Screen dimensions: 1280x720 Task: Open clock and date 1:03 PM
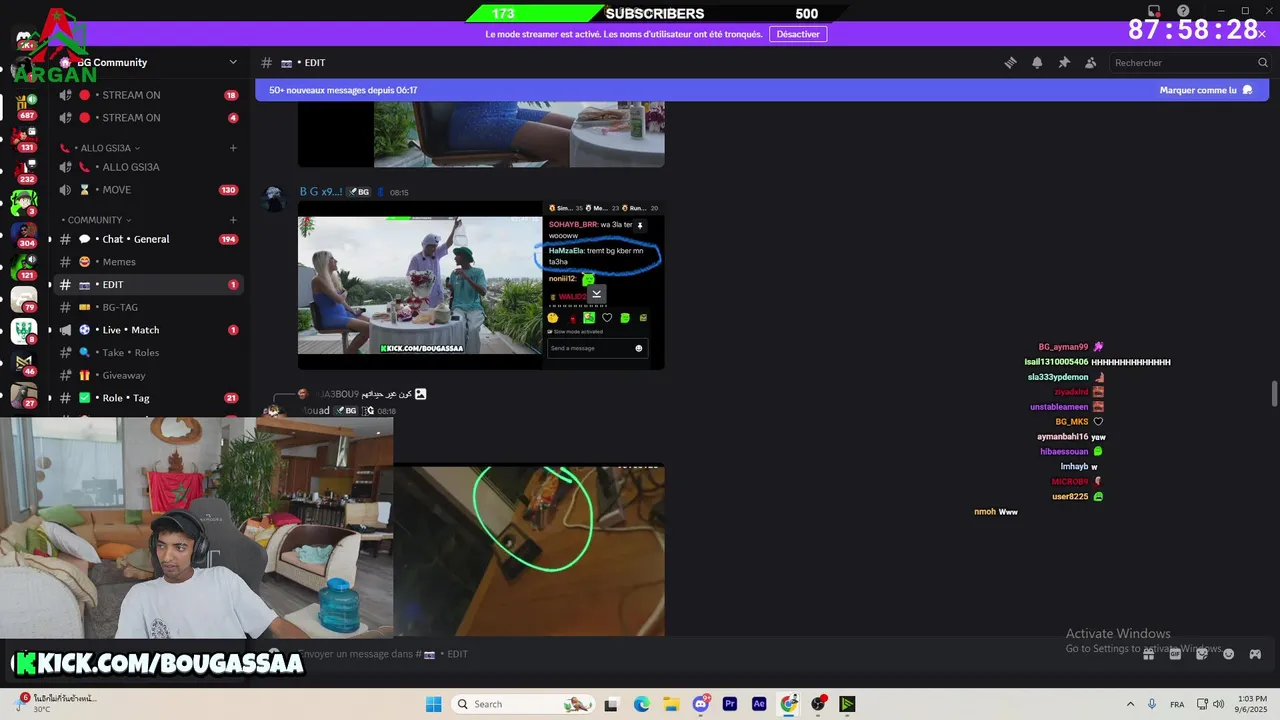coord(1252,704)
